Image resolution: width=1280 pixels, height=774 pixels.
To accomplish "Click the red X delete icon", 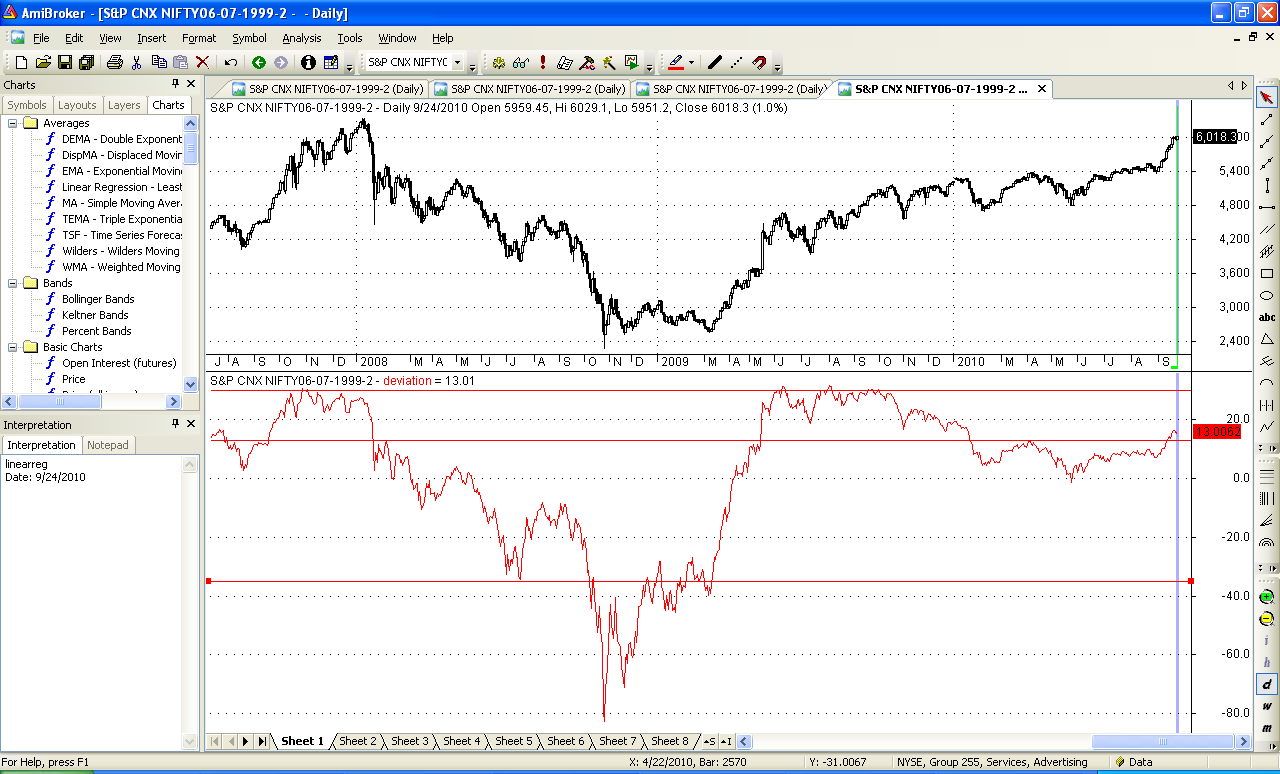I will coord(203,62).
